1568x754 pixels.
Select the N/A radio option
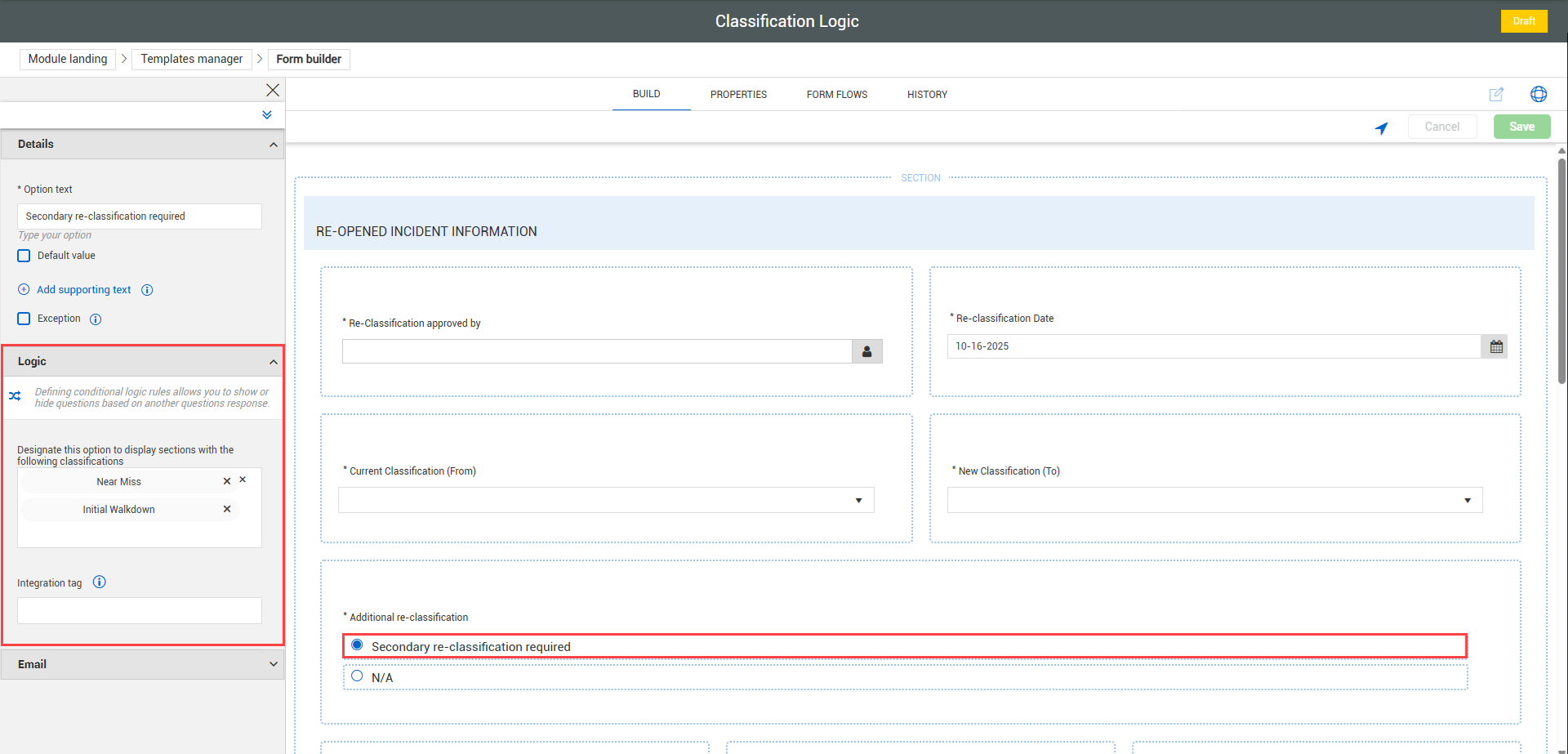pos(357,676)
